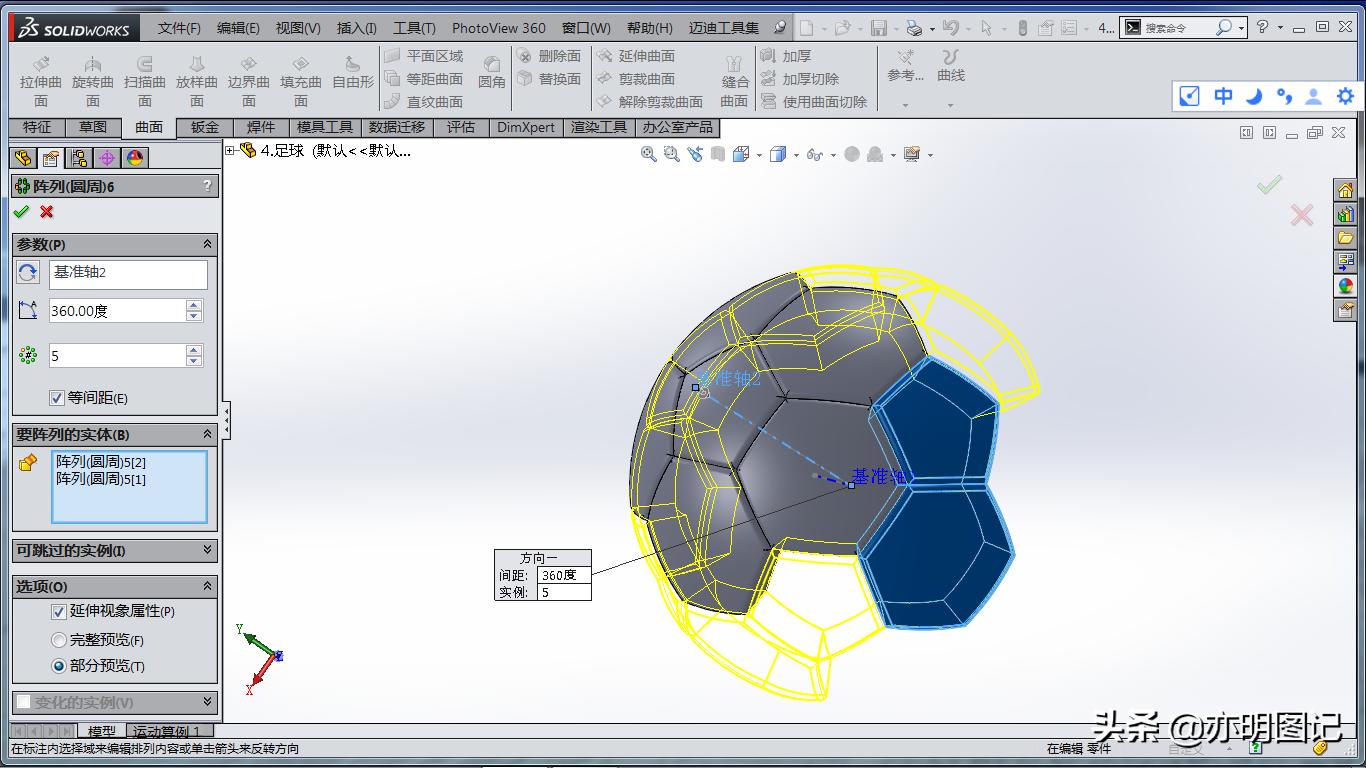Enable the 等间距(E) equal spacing checkbox

point(58,397)
